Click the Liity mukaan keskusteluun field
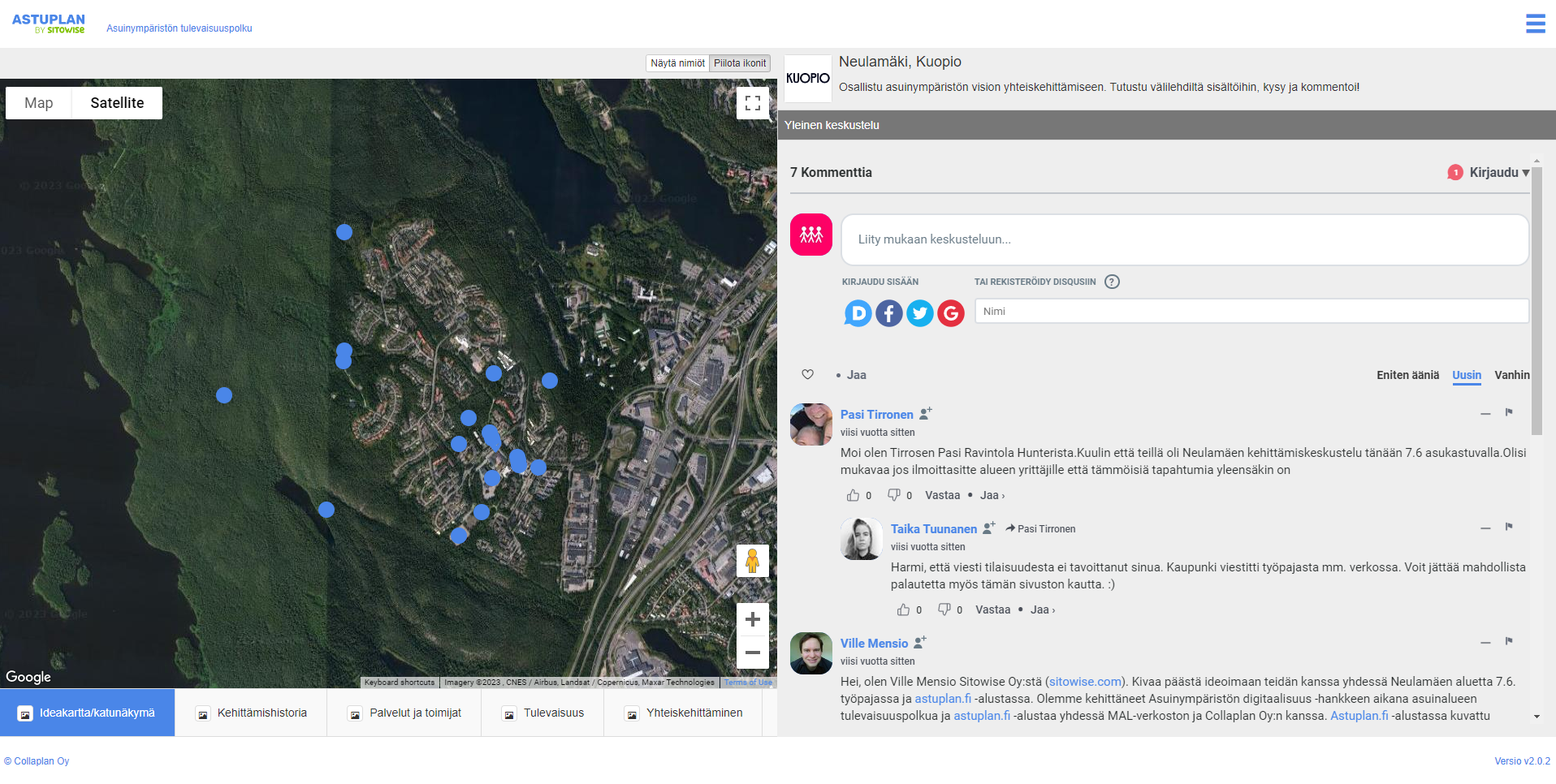 pos(1185,239)
